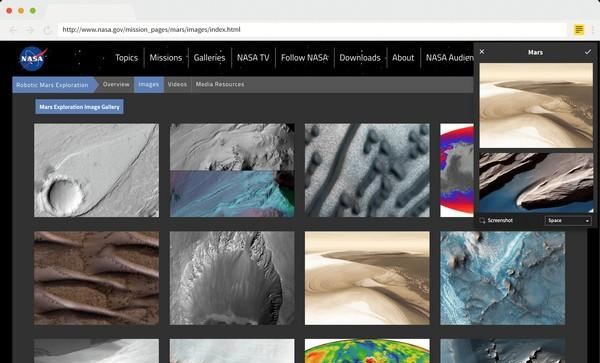Open the About menu

pos(403,58)
